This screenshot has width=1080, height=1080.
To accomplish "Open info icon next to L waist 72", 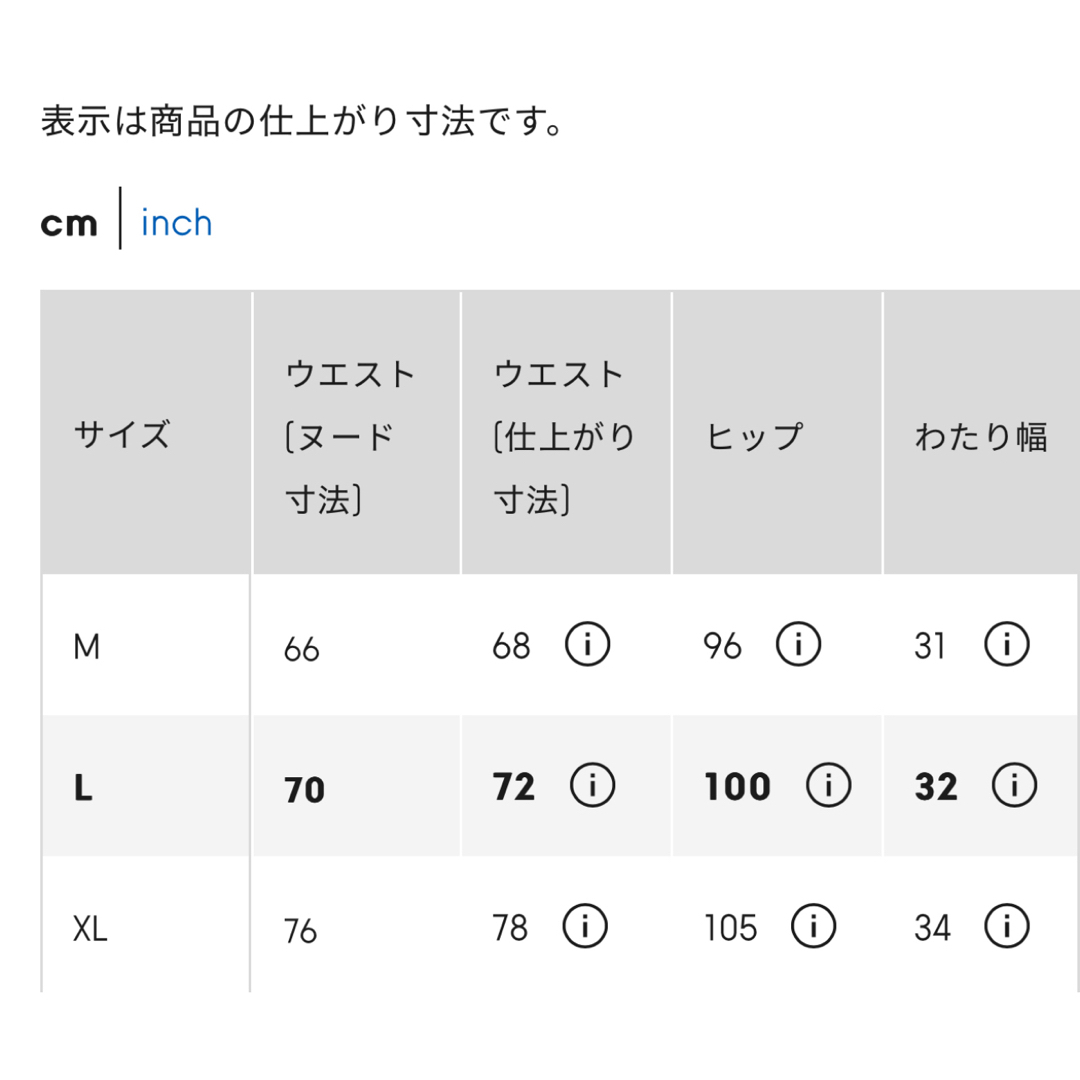I will click(x=592, y=785).
